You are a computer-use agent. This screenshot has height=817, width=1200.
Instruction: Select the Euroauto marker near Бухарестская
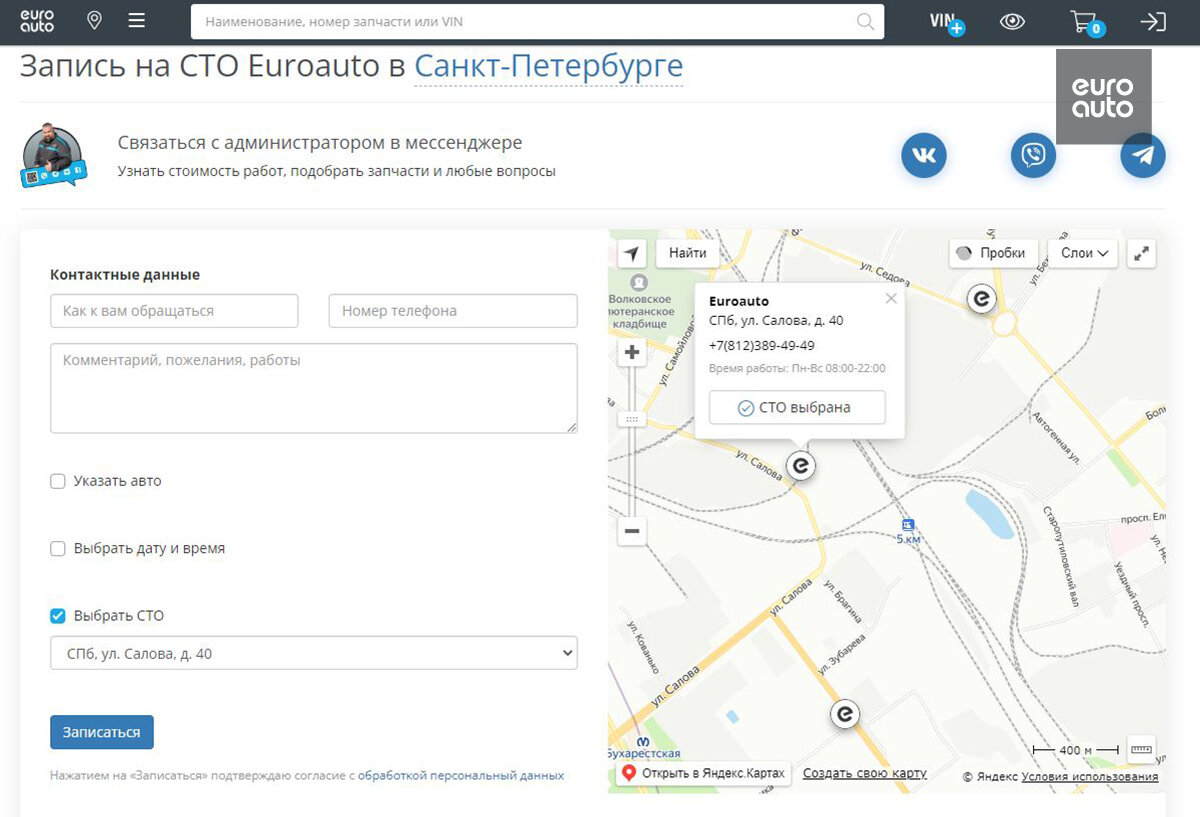(845, 714)
